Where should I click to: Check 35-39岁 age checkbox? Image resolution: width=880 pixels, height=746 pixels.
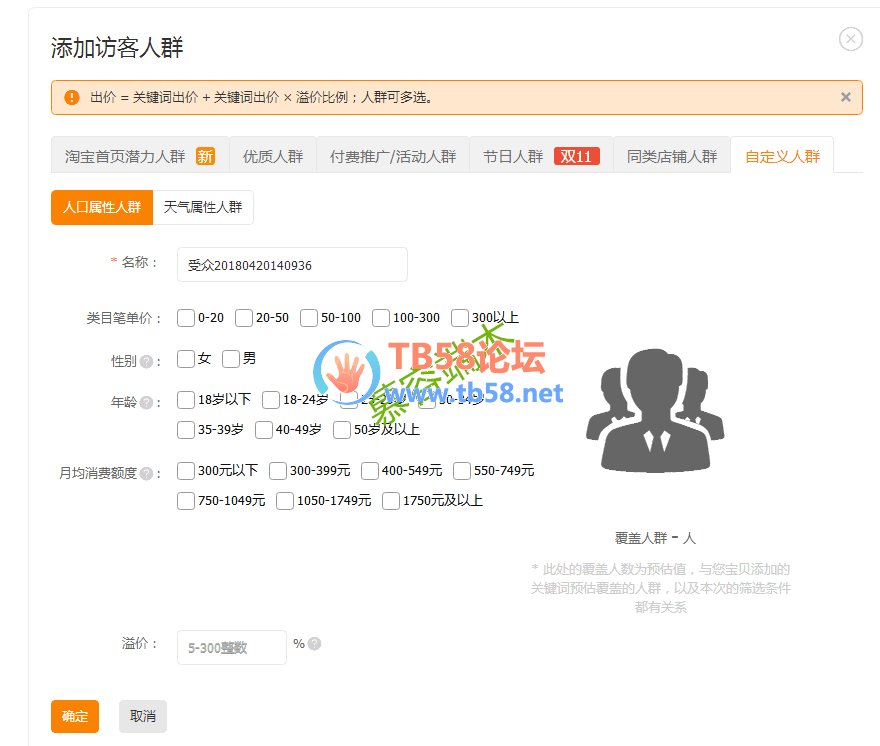pyautogui.click(x=186, y=430)
